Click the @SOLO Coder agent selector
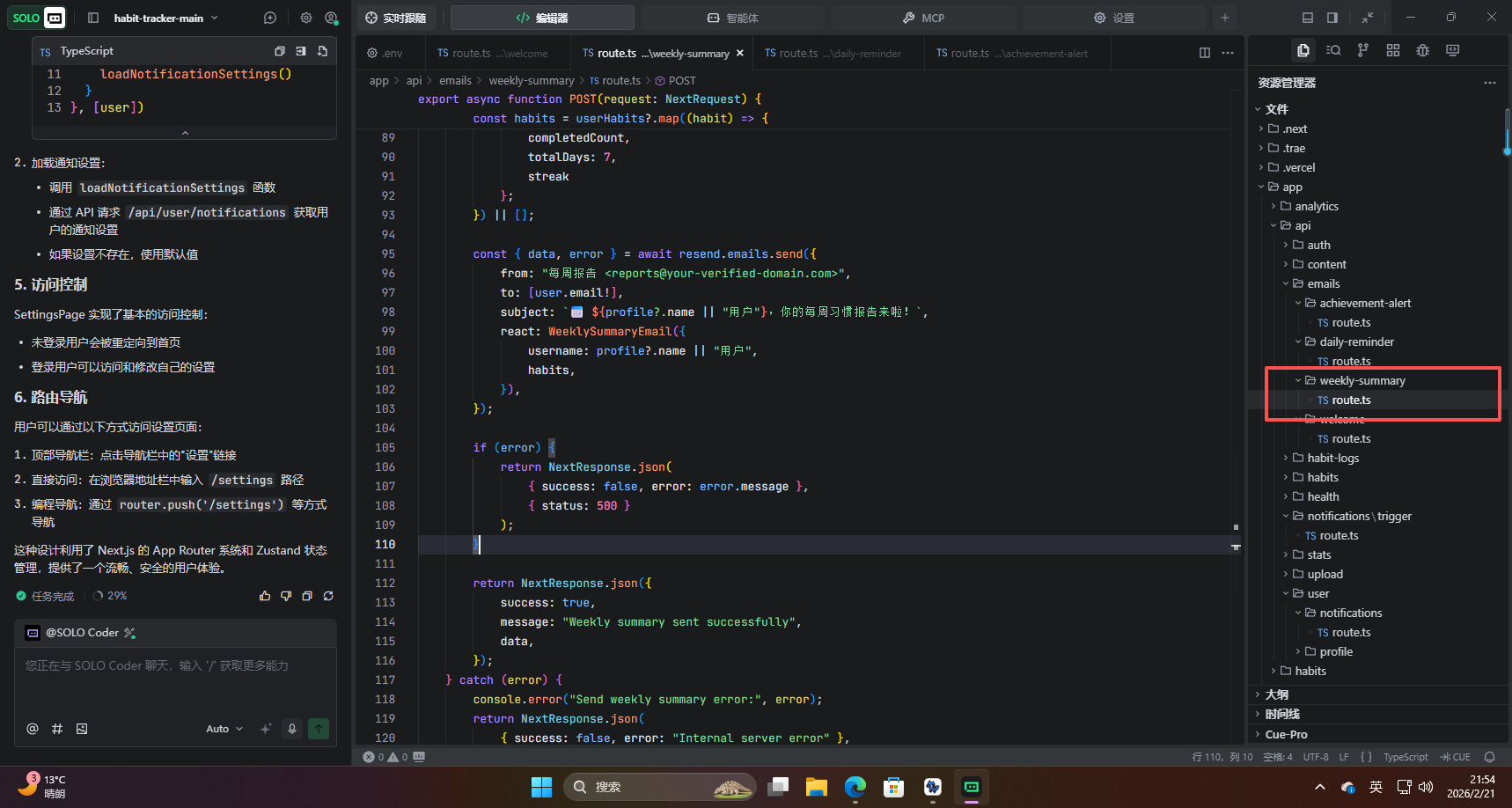Screen dimensions: 1512x808 80,633
